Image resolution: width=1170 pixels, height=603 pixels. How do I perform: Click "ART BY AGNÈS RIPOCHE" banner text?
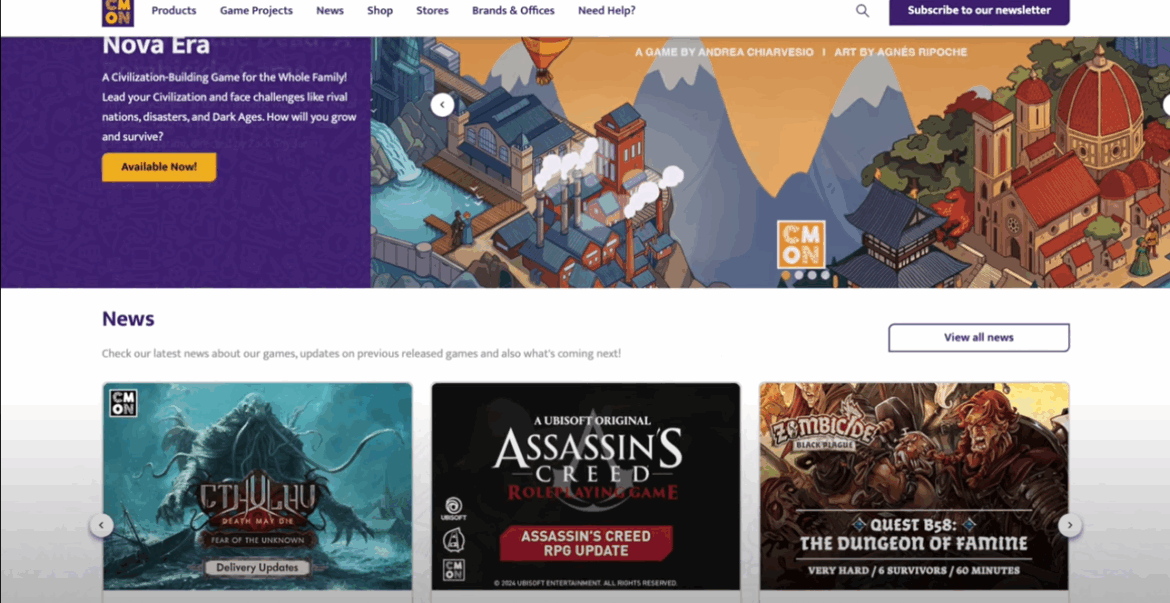901,52
